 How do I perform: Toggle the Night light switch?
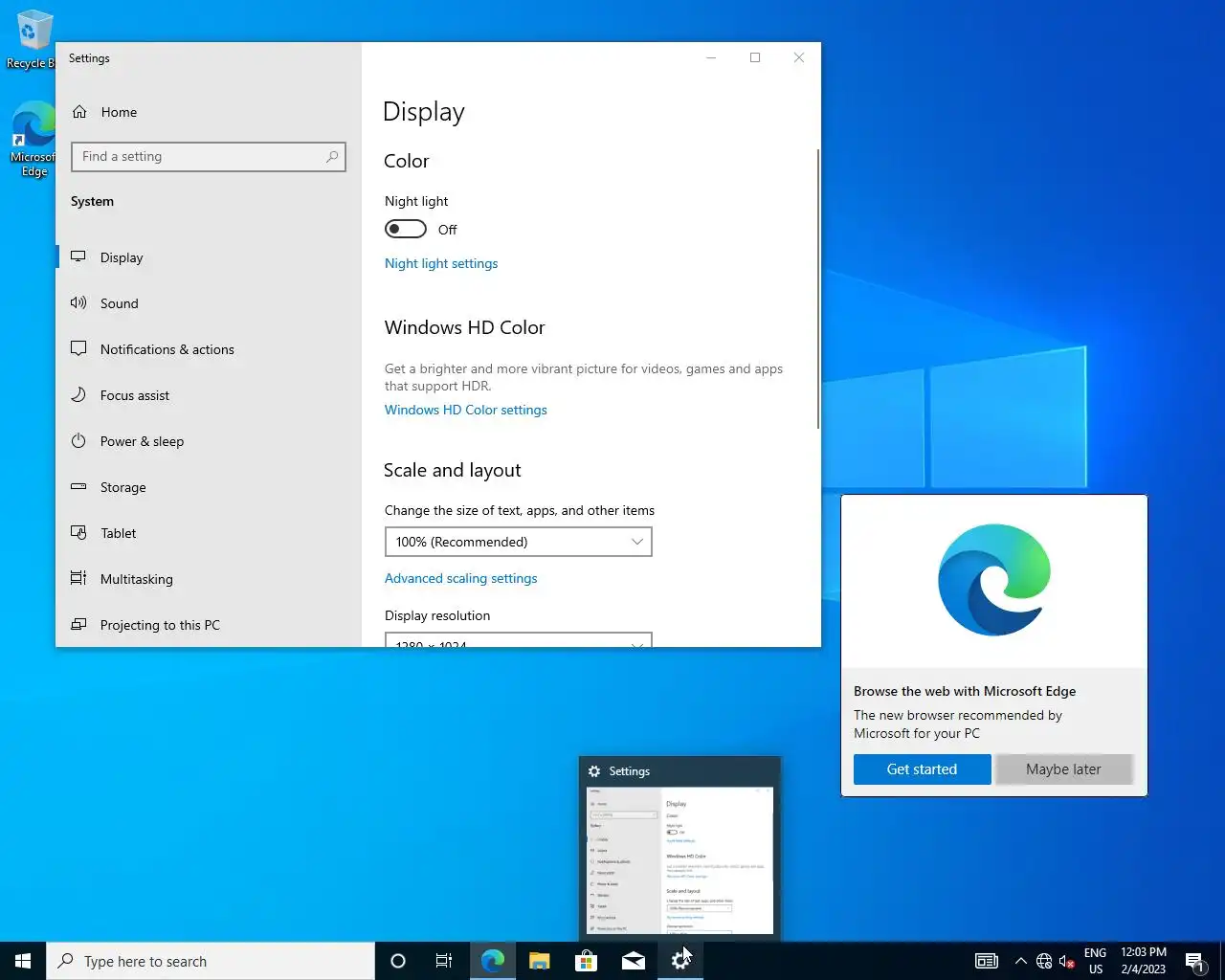(406, 229)
